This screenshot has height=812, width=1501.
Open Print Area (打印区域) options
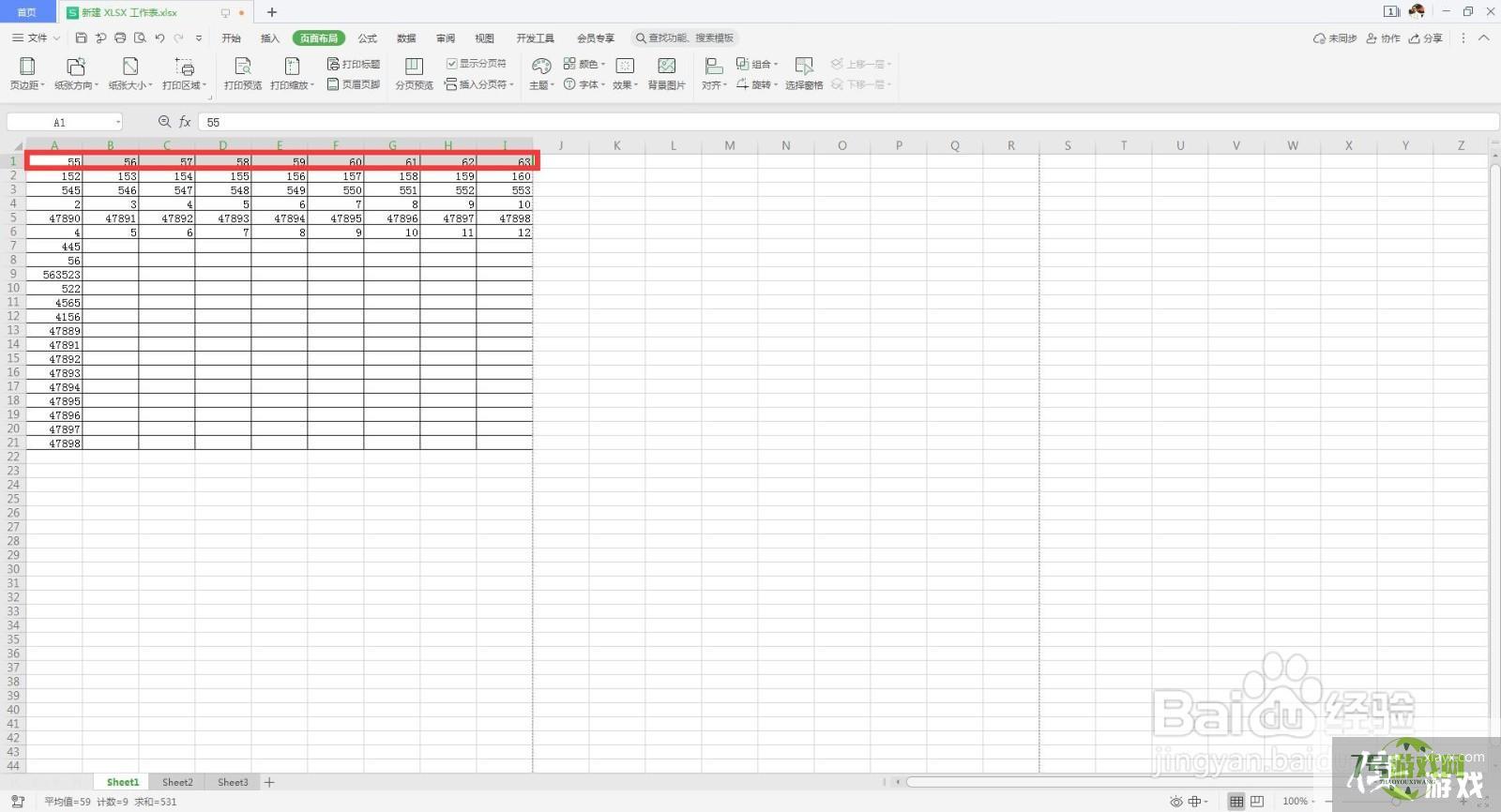[185, 74]
